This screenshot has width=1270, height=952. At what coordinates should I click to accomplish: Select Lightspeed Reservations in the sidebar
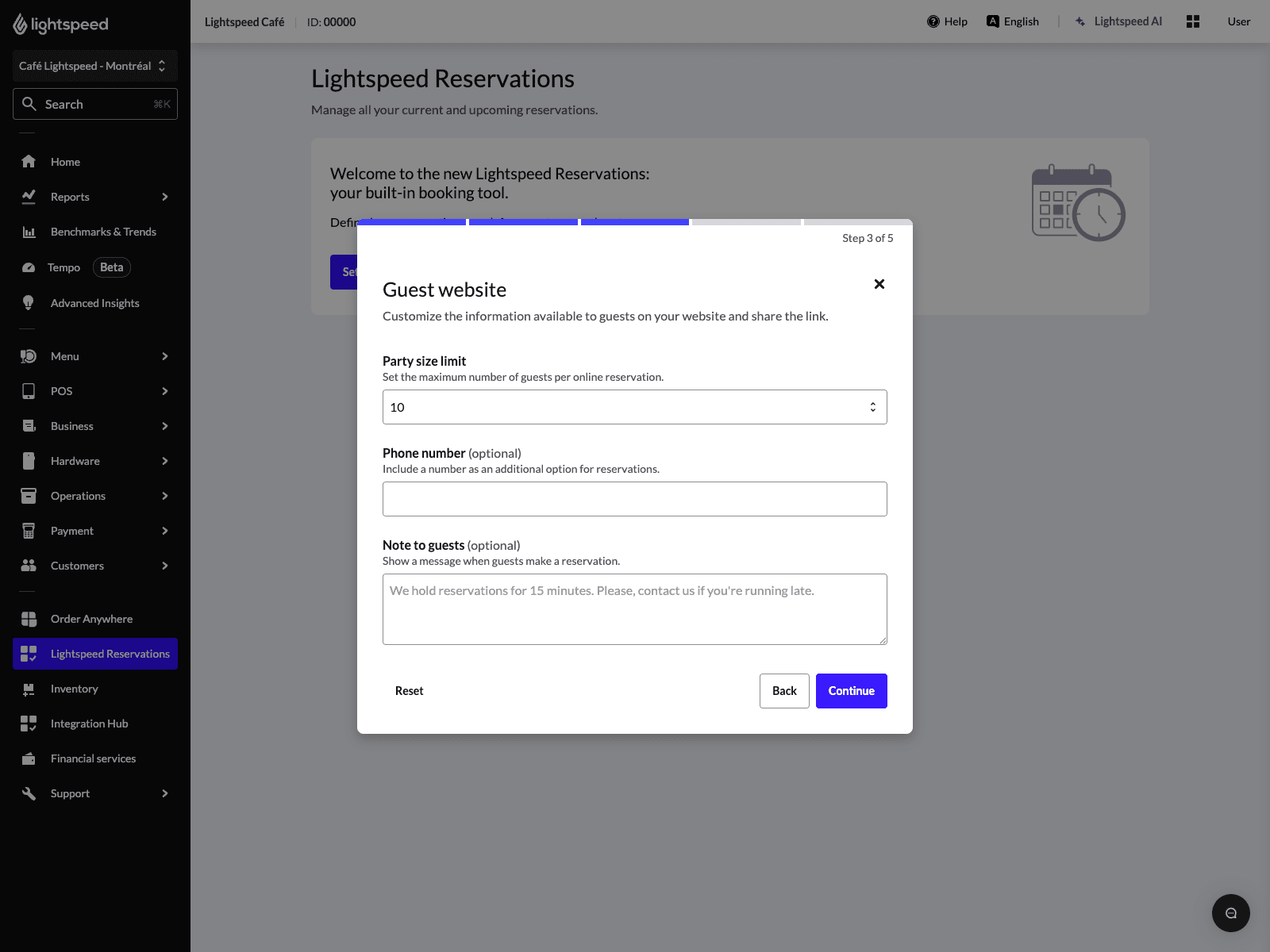click(109, 653)
